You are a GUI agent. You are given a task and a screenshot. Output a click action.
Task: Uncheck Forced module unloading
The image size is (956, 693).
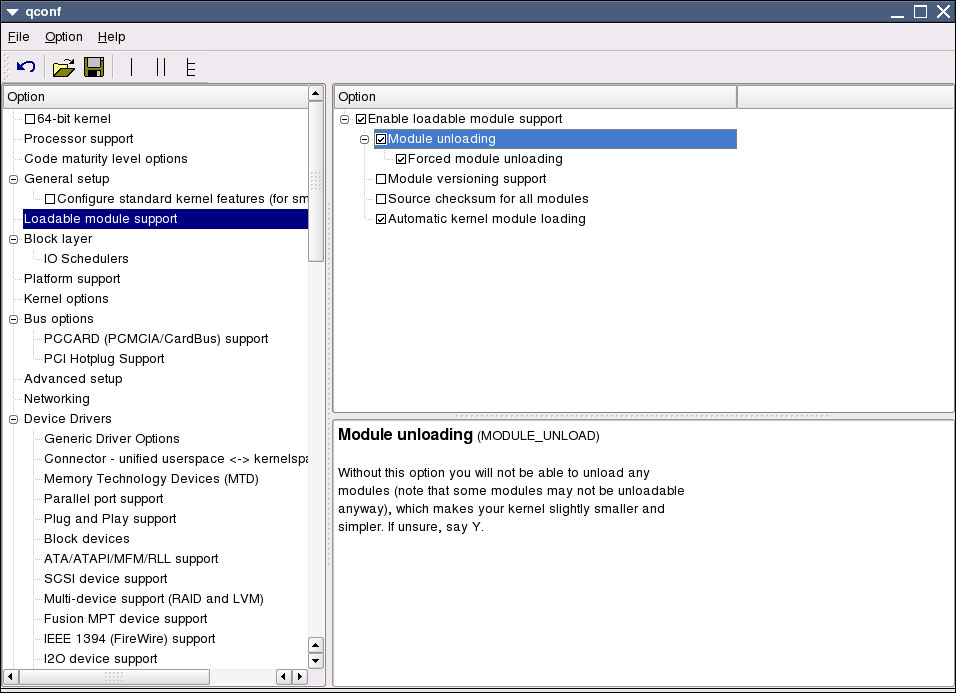[x=401, y=159]
